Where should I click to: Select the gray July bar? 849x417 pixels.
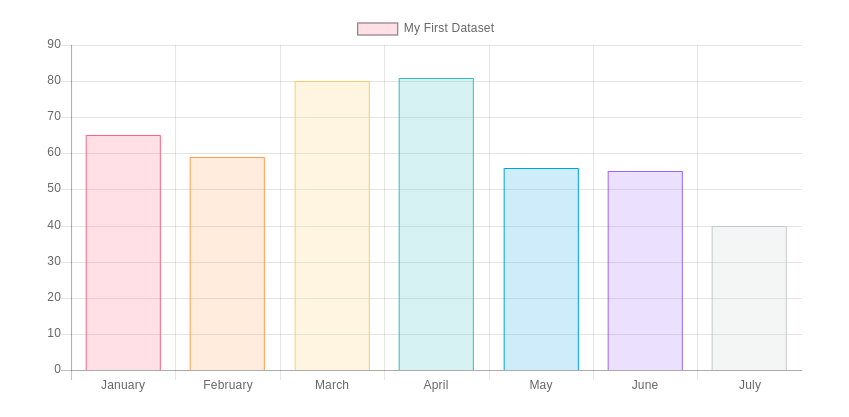tap(749, 298)
